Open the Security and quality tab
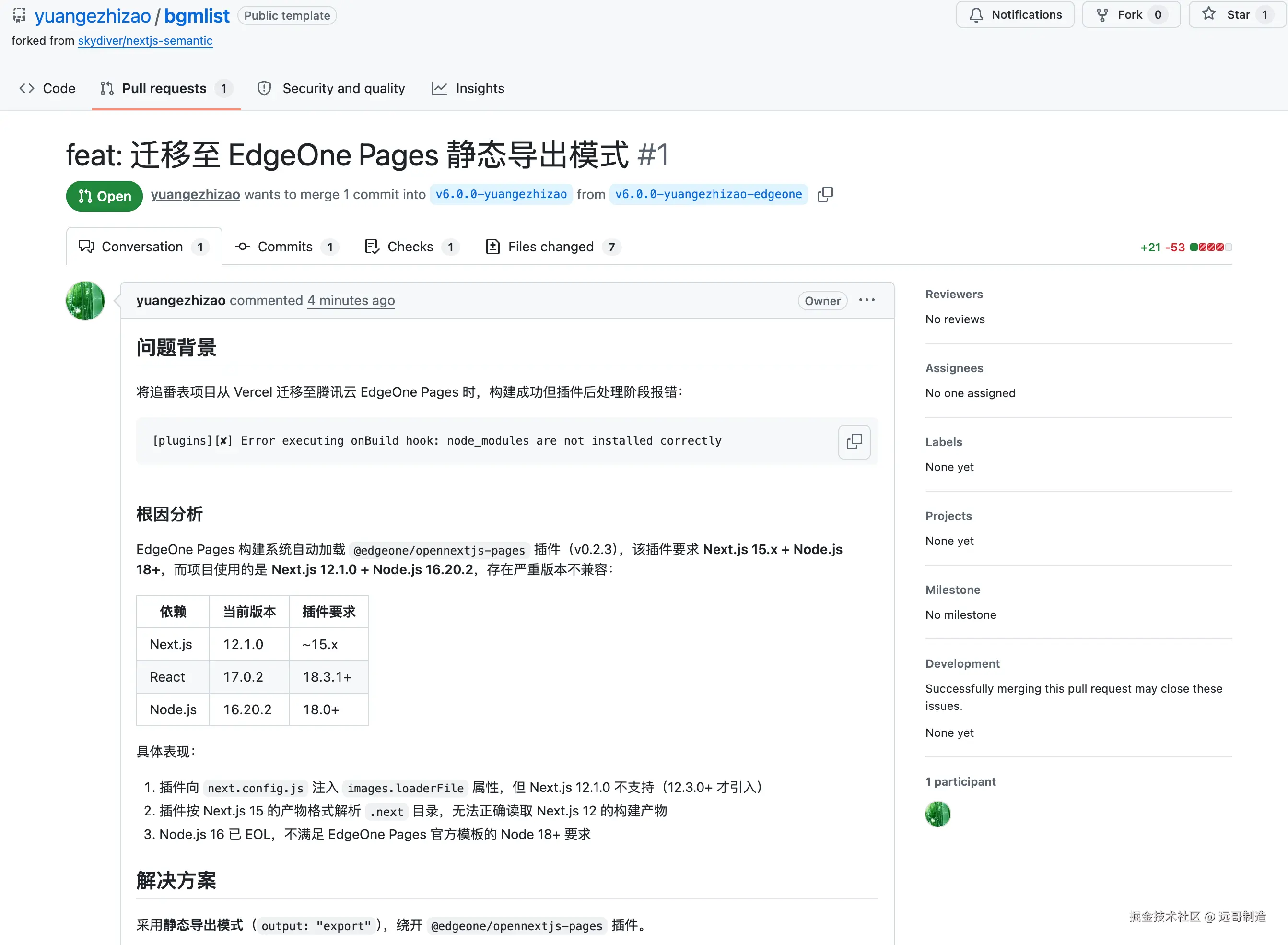The image size is (1288, 945). 331,89
